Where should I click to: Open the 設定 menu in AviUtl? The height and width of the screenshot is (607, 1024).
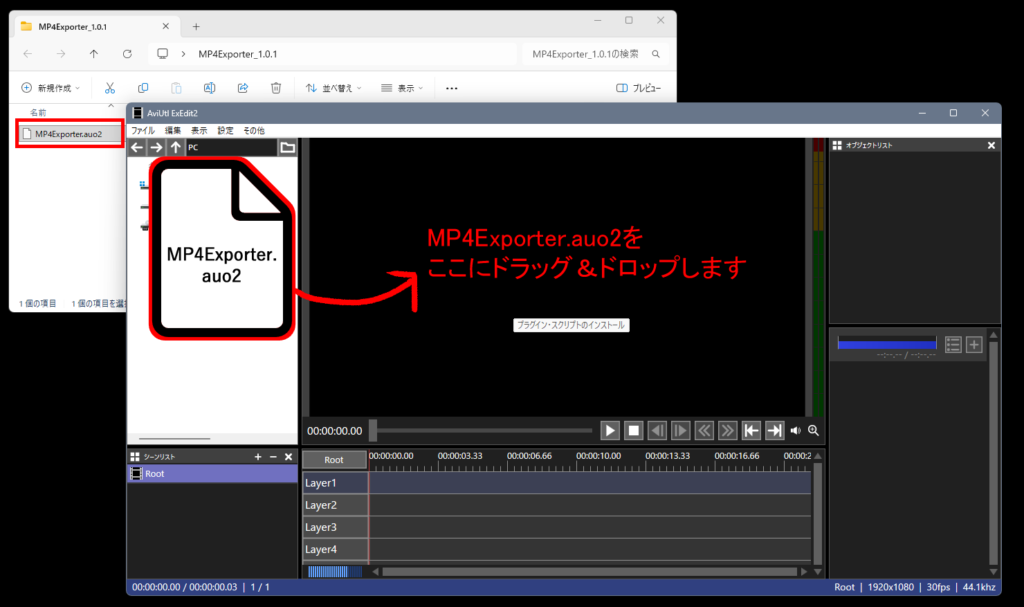[225, 131]
